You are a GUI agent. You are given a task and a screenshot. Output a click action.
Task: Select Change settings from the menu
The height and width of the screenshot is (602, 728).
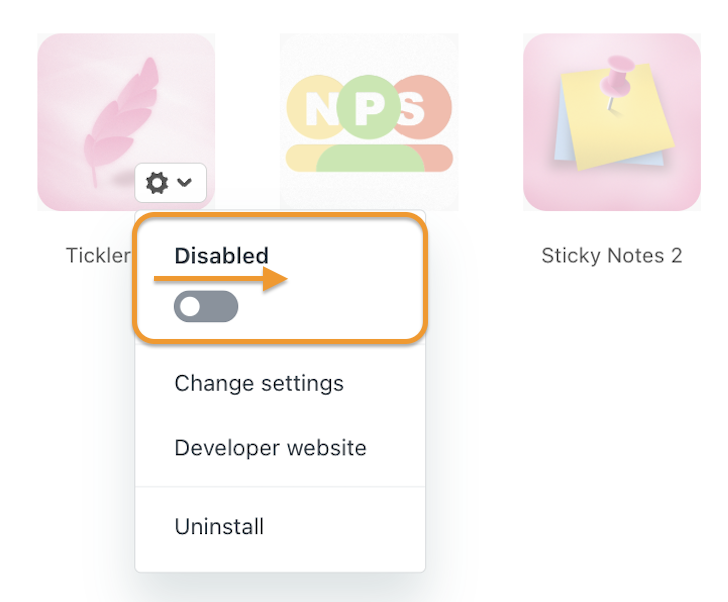click(259, 383)
